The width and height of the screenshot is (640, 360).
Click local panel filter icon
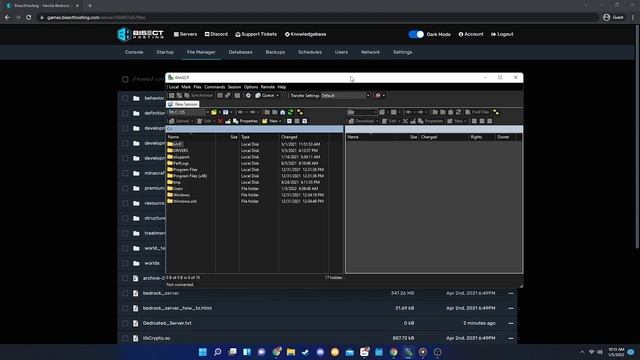coord(227,112)
